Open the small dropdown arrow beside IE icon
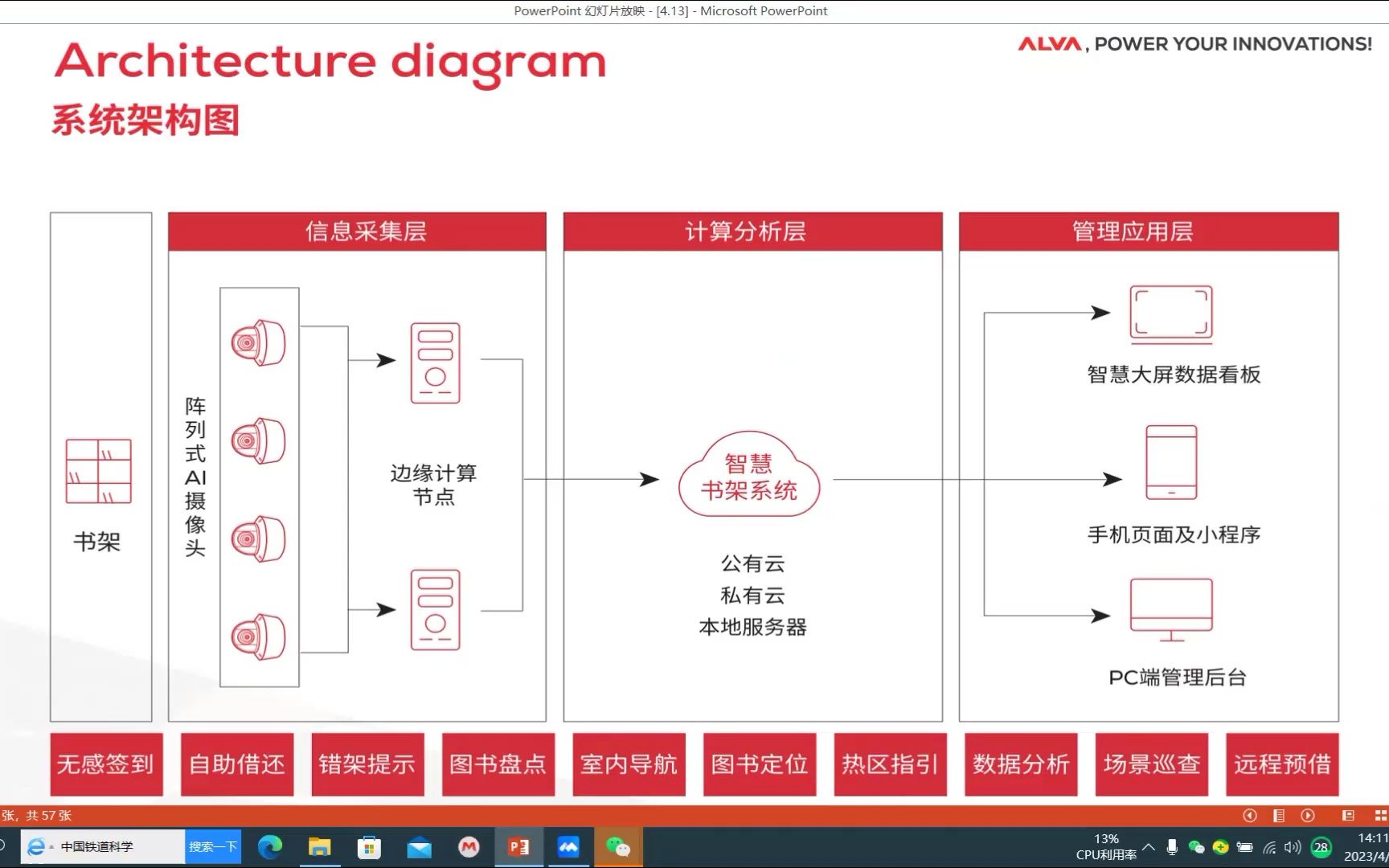The image size is (1389, 868). pyautogui.click(x=51, y=847)
